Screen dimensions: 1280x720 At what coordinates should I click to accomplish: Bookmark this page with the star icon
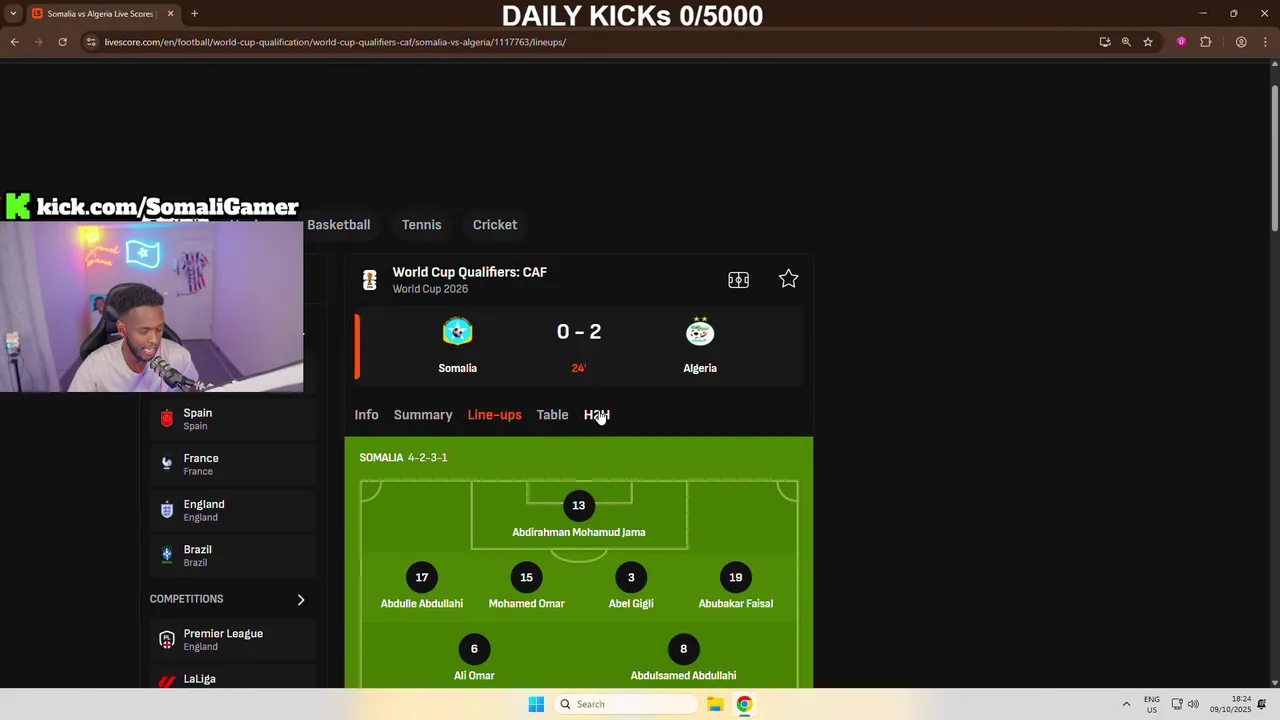click(x=1148, y=42)
